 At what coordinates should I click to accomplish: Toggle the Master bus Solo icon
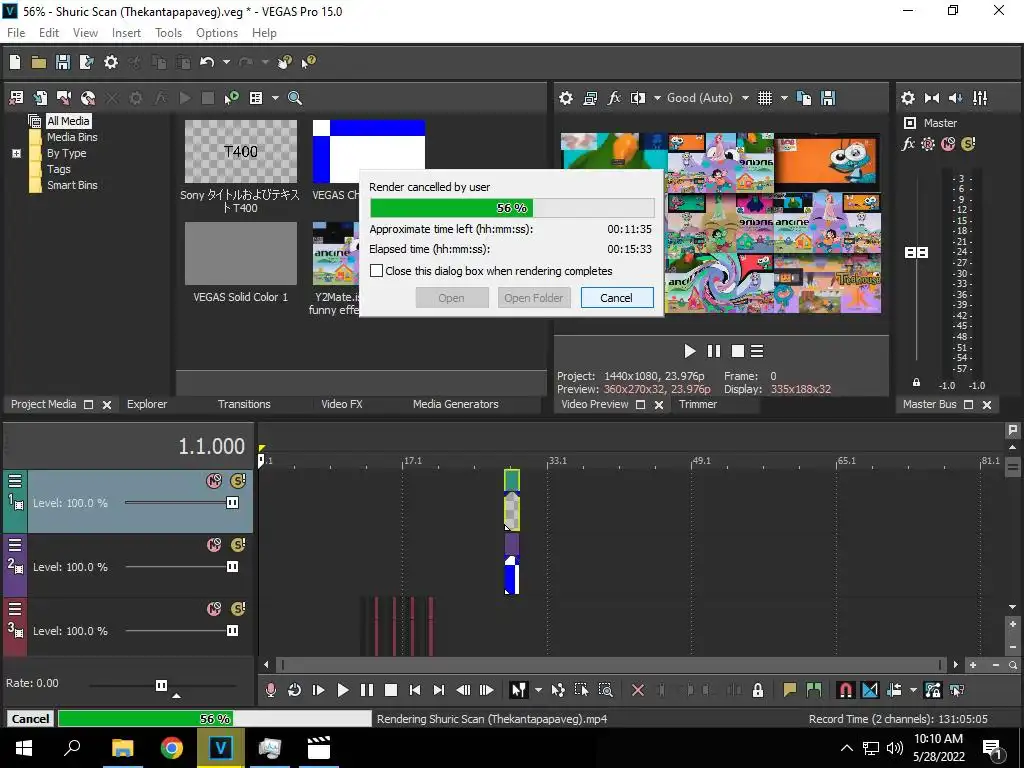click(968, 144)
